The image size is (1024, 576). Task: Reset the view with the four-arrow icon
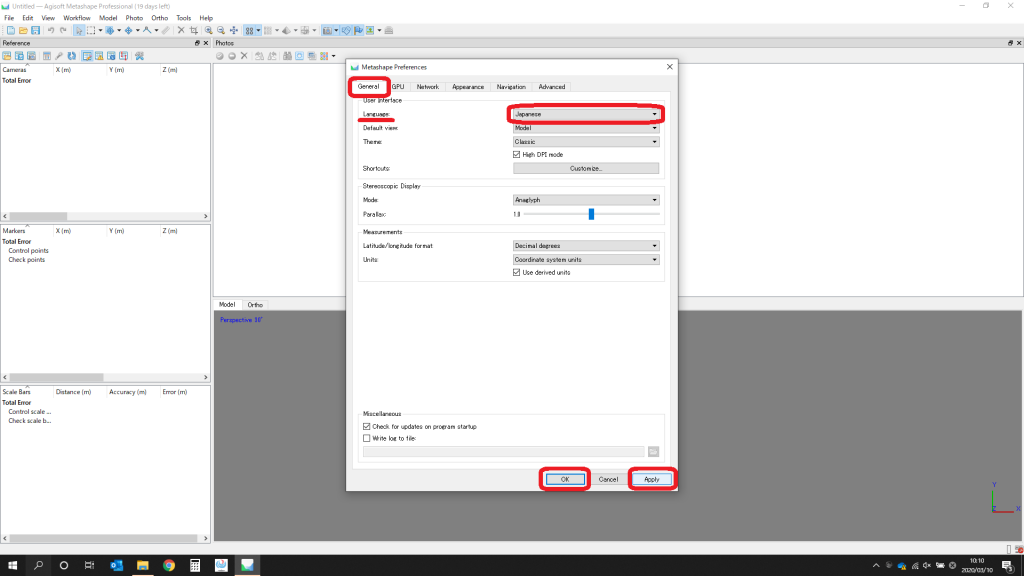(x=234, y=30)
